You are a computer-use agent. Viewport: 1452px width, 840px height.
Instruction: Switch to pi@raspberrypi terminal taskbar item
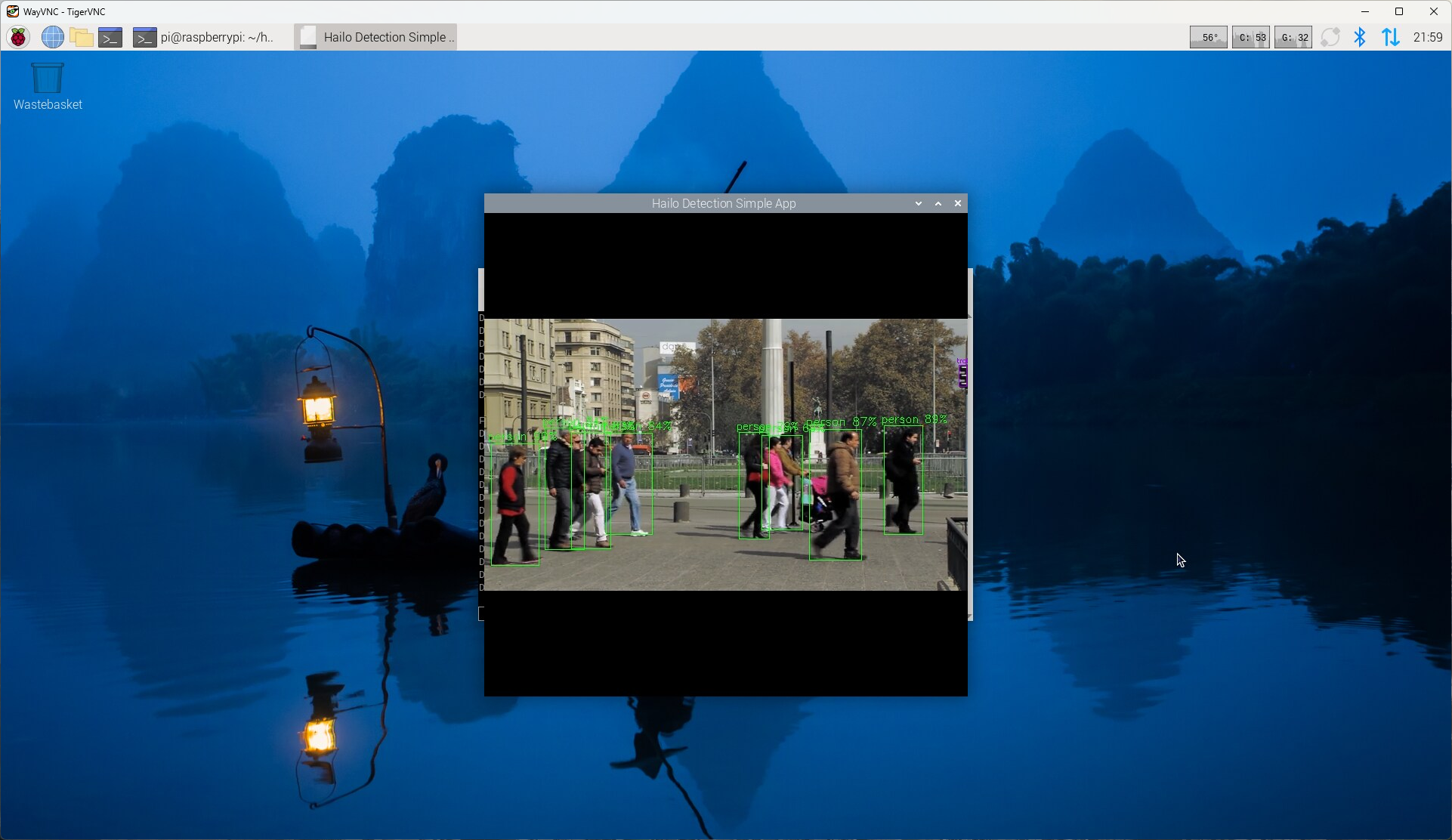(x=204, y=37)
